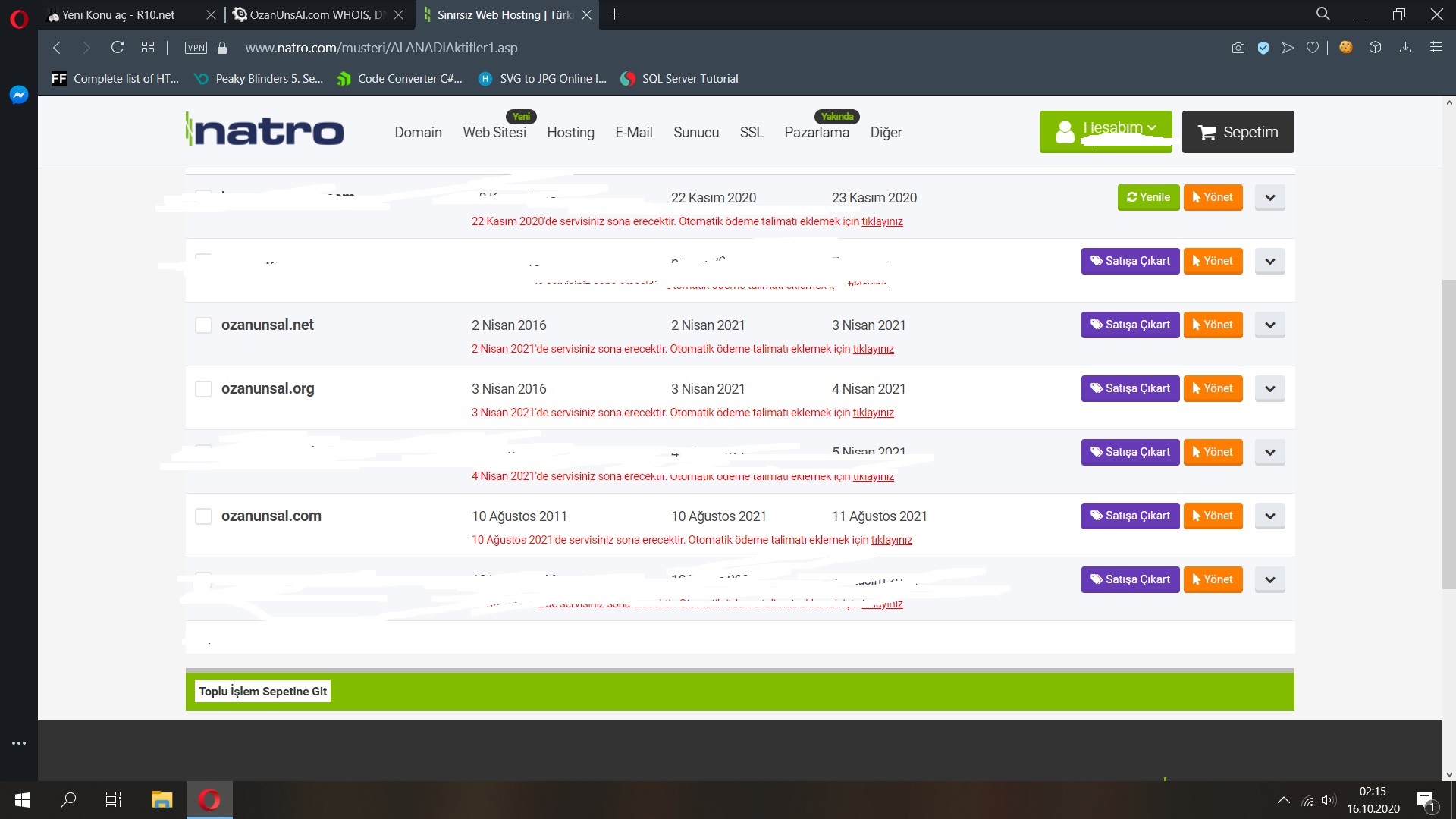Check the ozanunsal.com checkbox
The width and height of the screenshot is (1456, 819).
pyautogui.click(x=203, y=516)
